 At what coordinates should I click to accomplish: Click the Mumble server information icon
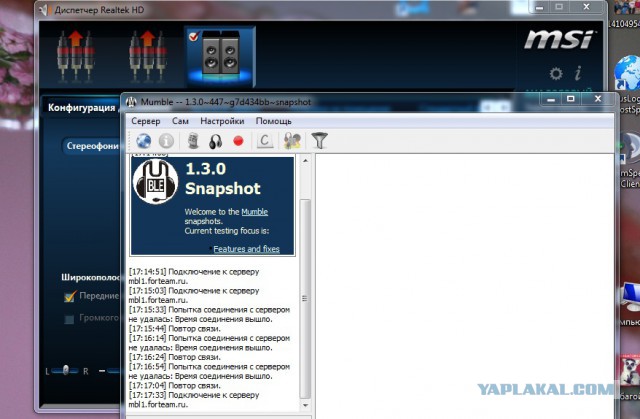[x=166, y=141]
